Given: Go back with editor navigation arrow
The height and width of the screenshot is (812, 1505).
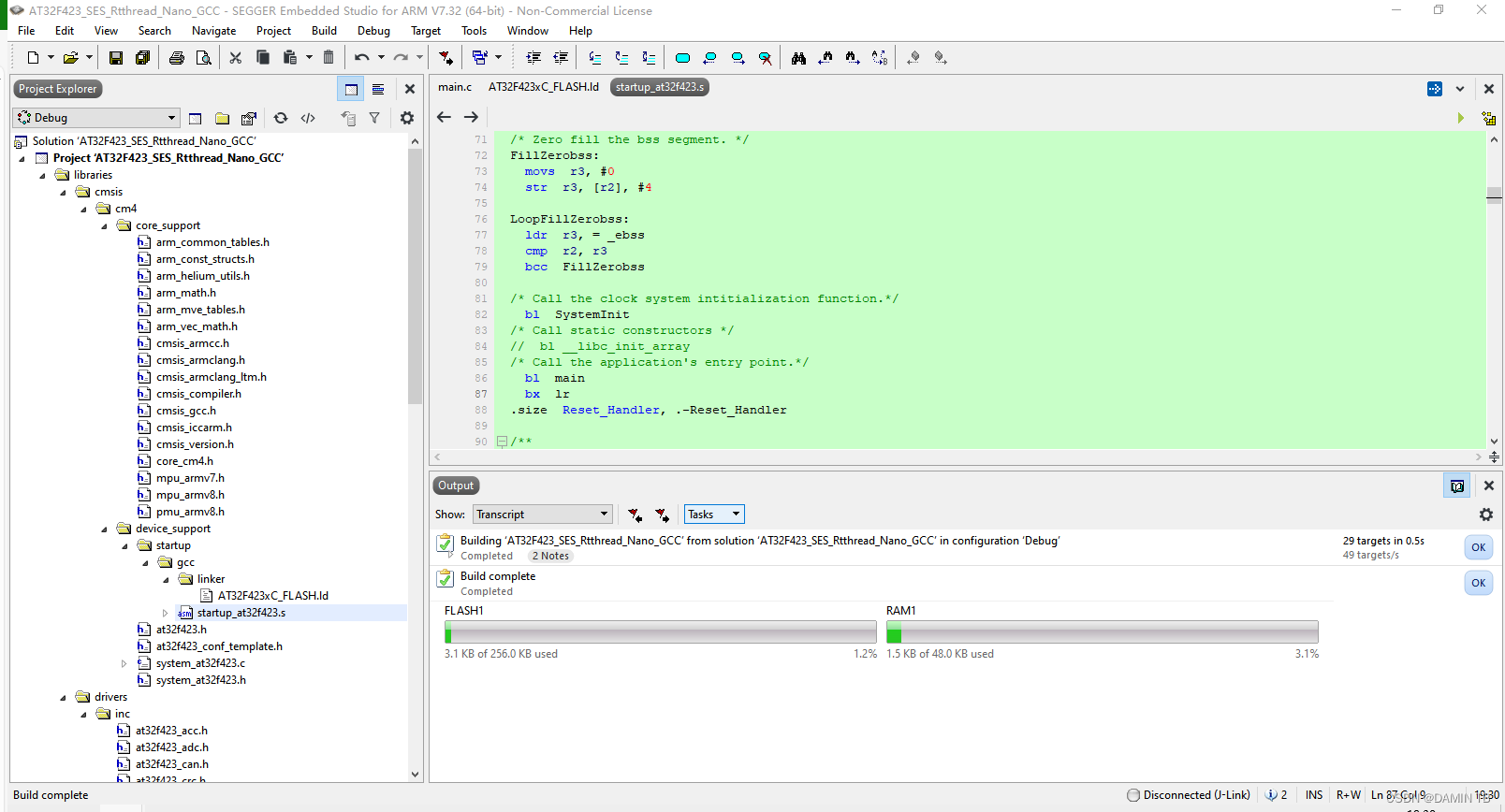Looking at the screenshot, I should point(445,117).
